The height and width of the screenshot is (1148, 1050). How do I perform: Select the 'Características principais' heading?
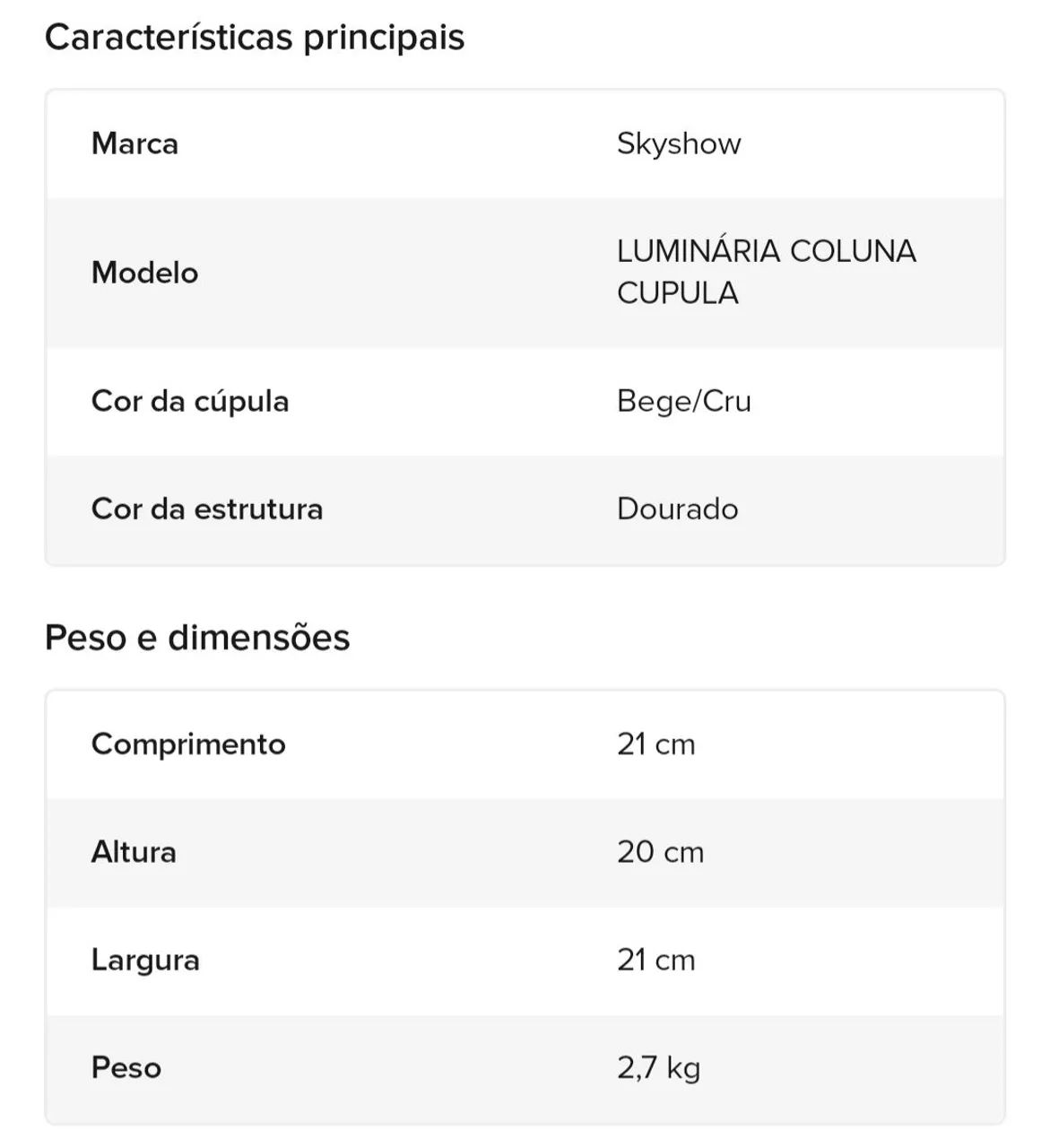click(x=255, y=38)
